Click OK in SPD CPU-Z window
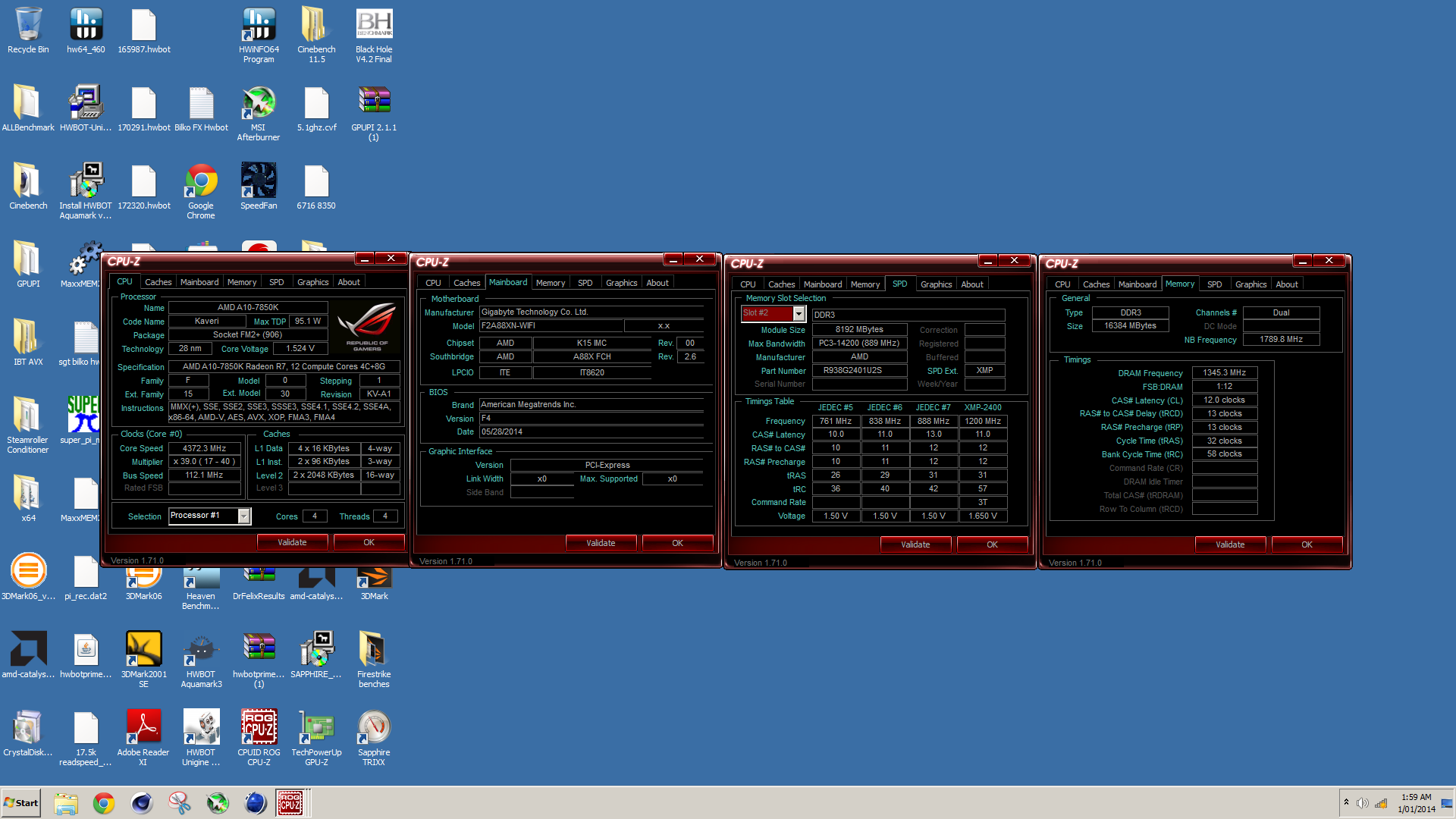The image size is (1456, 819). (x=992, y=544)
